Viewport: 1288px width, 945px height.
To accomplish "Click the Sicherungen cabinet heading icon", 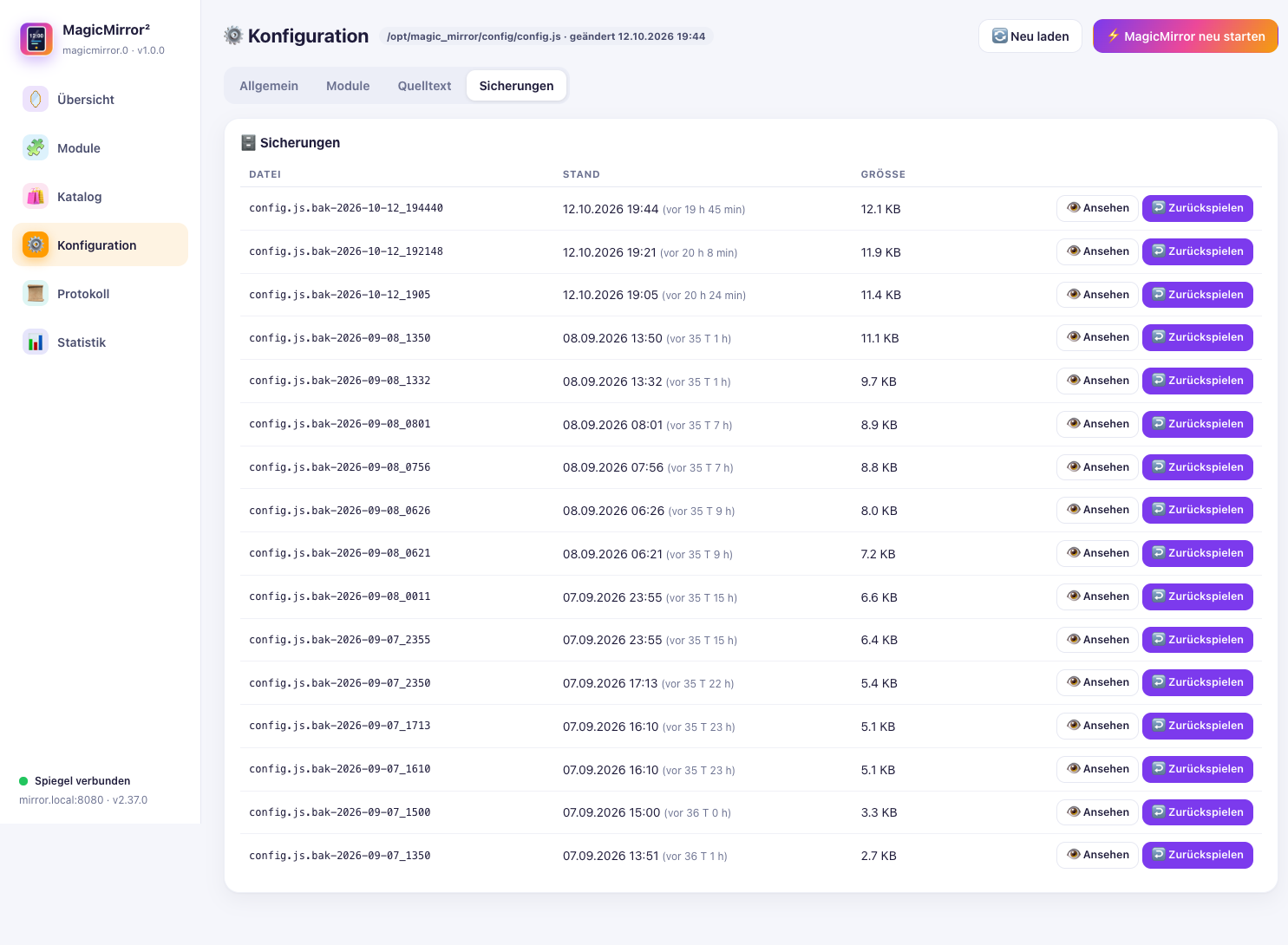I will [248, 142].
